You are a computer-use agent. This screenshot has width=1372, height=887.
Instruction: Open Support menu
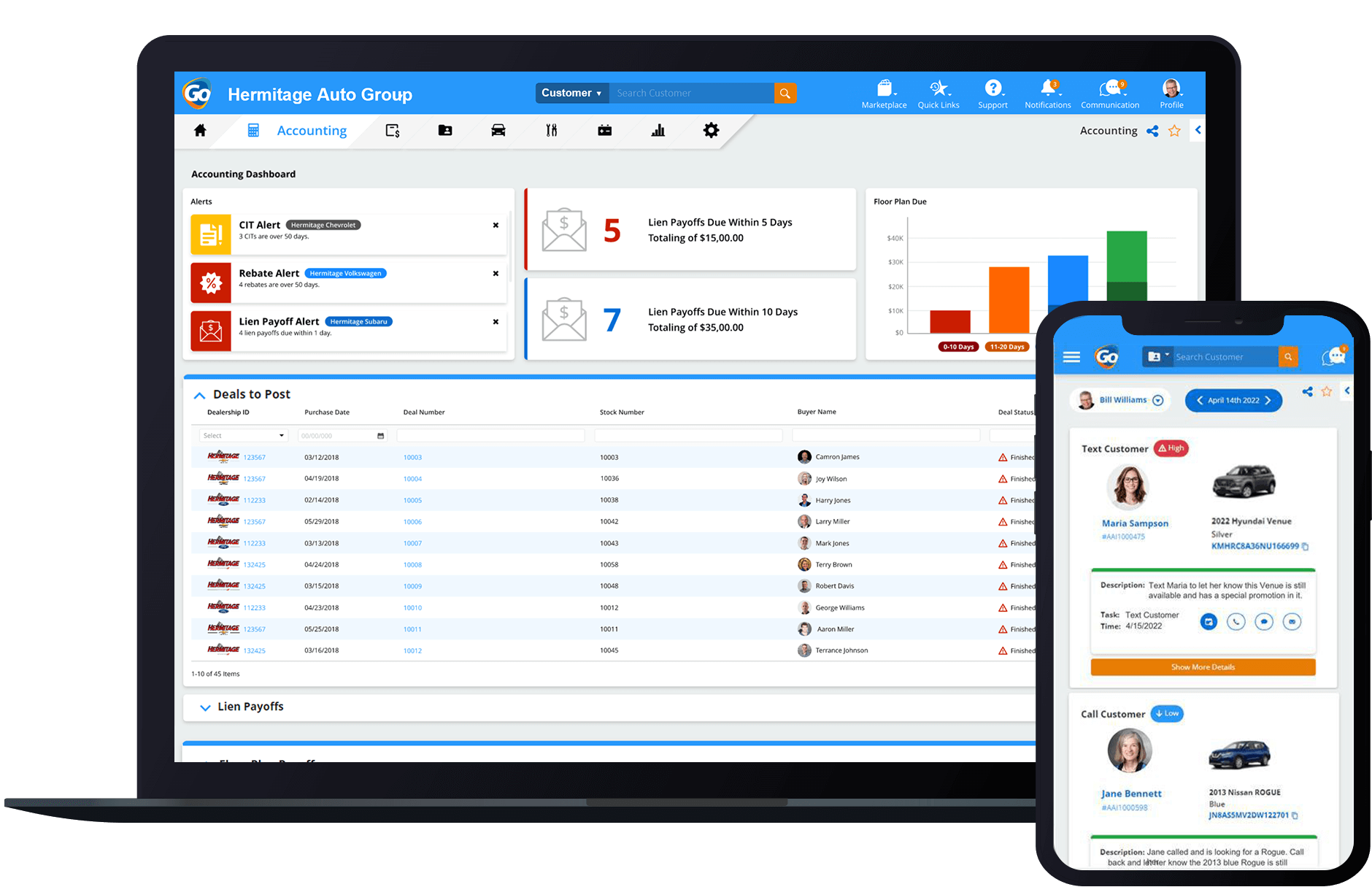point(993,94)
